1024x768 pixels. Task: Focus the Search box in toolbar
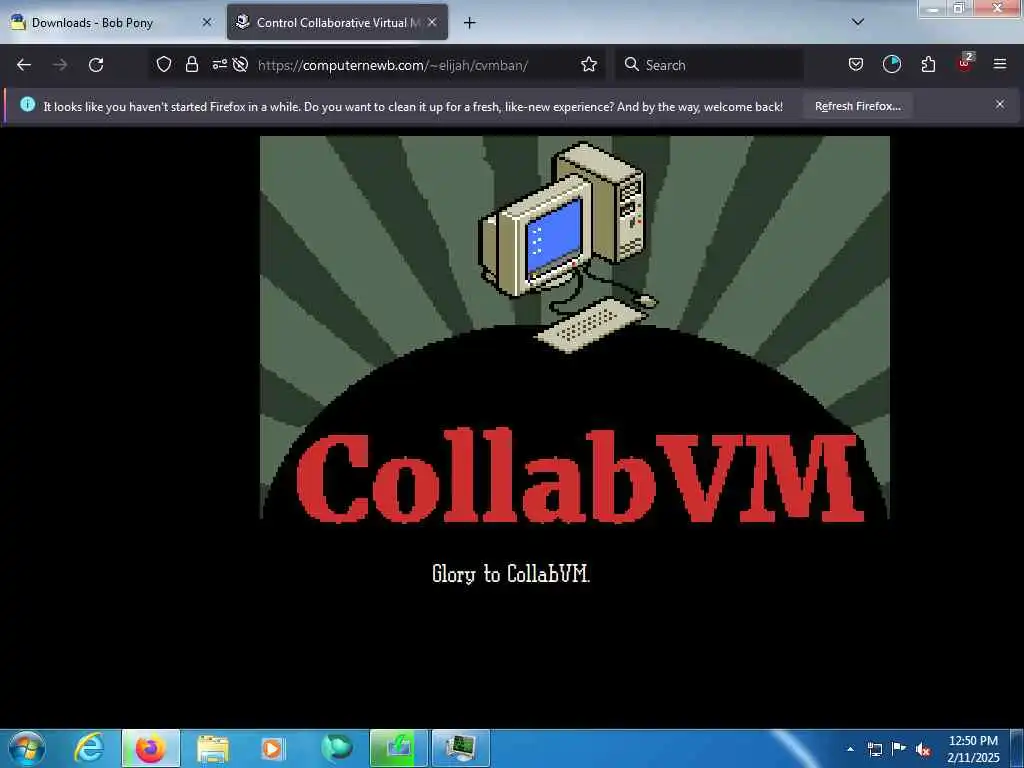tap(709, 65)
